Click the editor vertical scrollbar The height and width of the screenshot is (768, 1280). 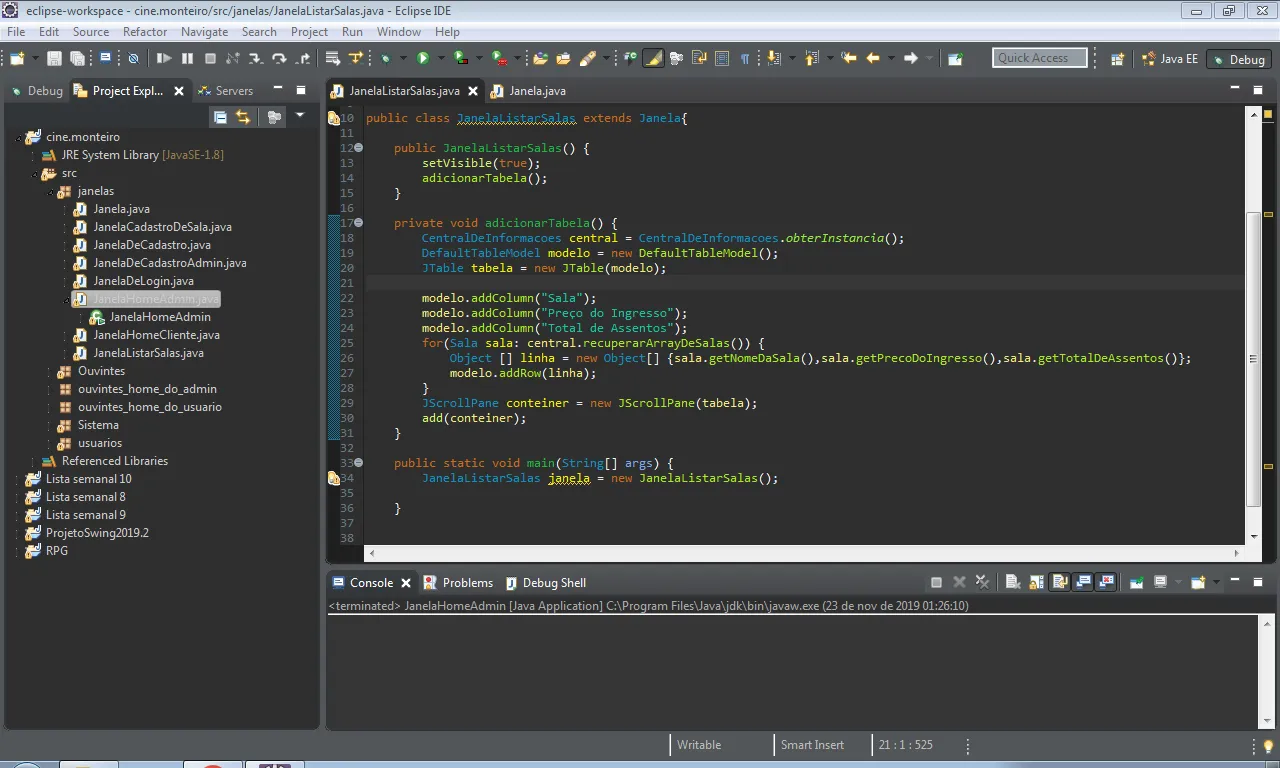tap(1253, 360)
